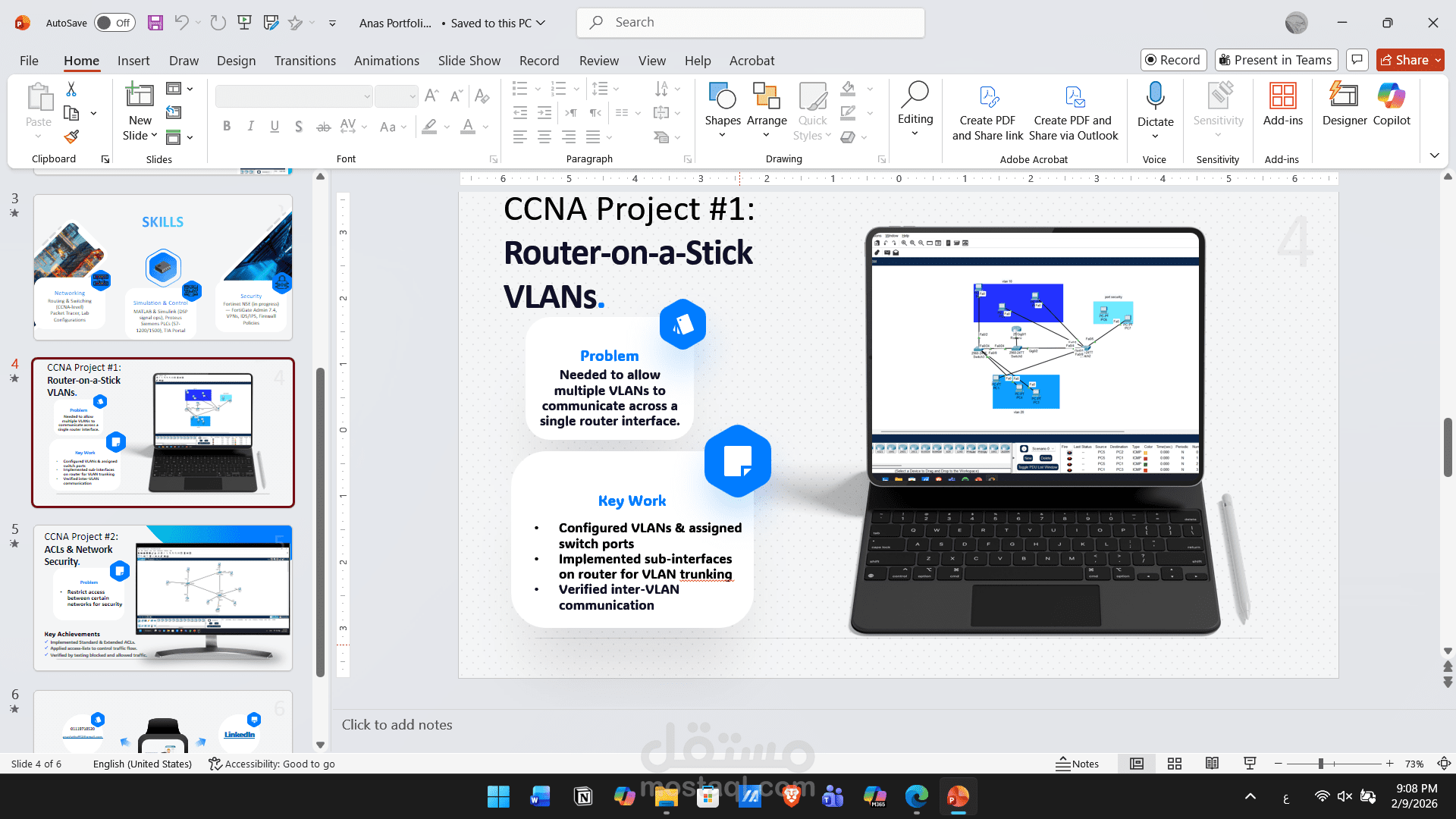The width and height of the screenshot is (1456, 819).
Task: Toggle text Shadow formatting
Action: [x=299, y=127]
